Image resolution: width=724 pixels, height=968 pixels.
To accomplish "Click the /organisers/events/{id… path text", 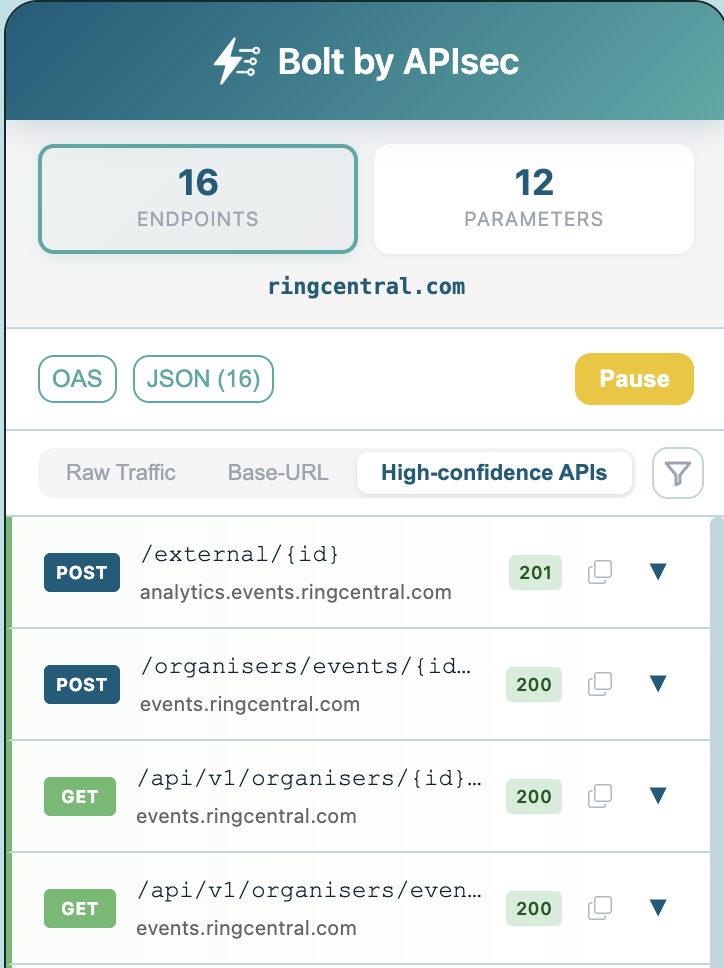I will (x=306, y=666).
